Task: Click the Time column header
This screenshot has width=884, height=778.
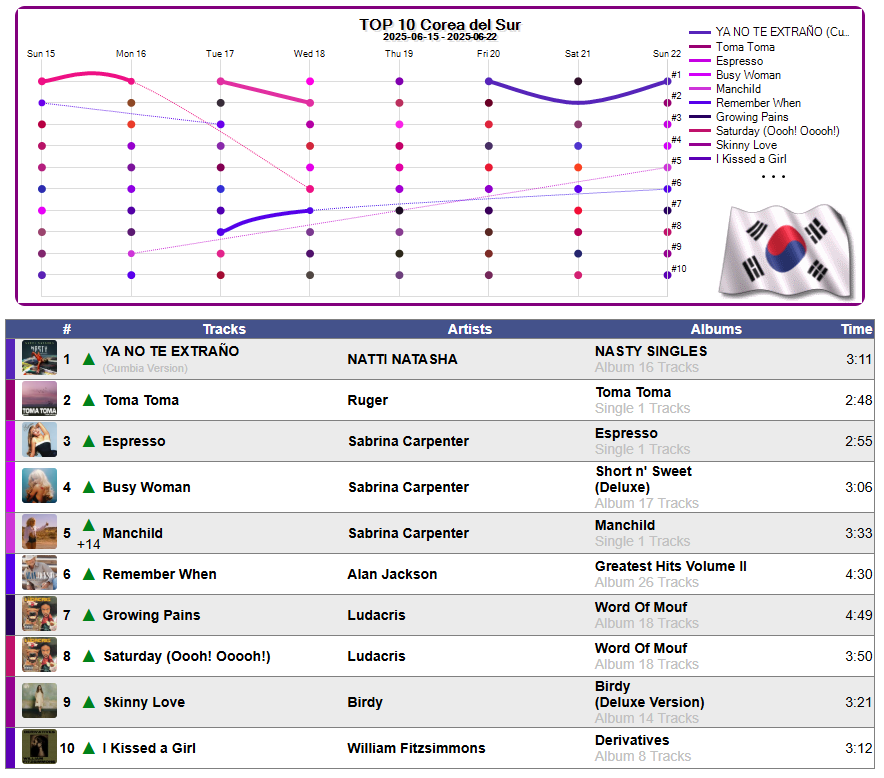Action: tap(856, 329)
